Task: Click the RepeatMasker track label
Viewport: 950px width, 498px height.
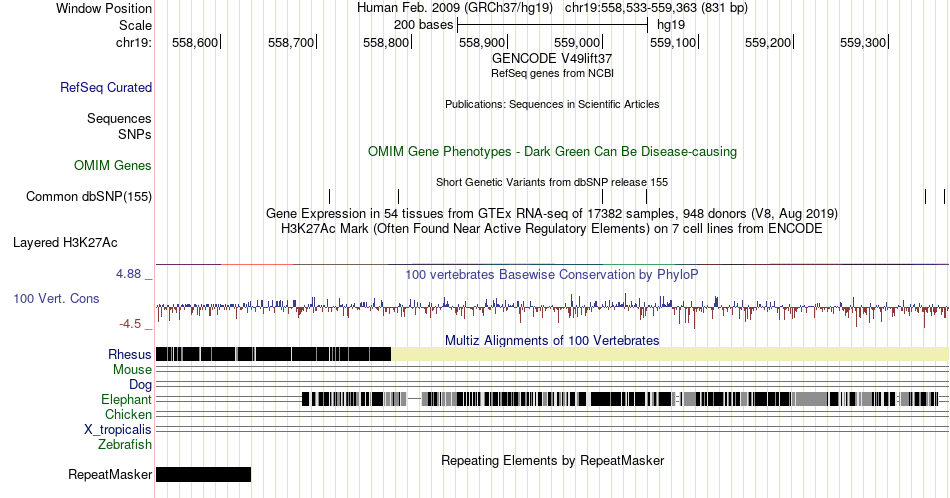Action: tap(110, 474)
